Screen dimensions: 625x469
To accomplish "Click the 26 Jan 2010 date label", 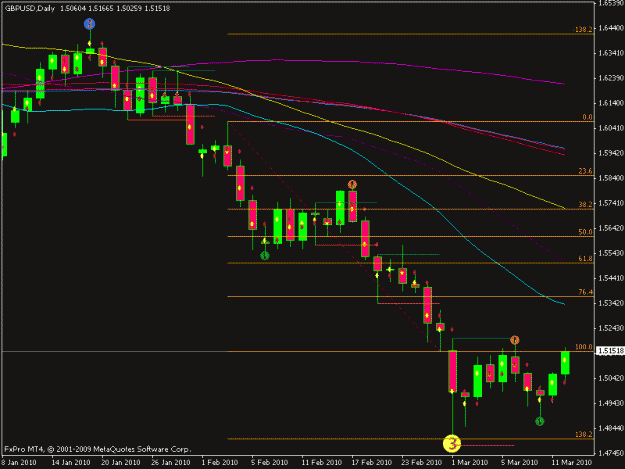I will point(171,463).
